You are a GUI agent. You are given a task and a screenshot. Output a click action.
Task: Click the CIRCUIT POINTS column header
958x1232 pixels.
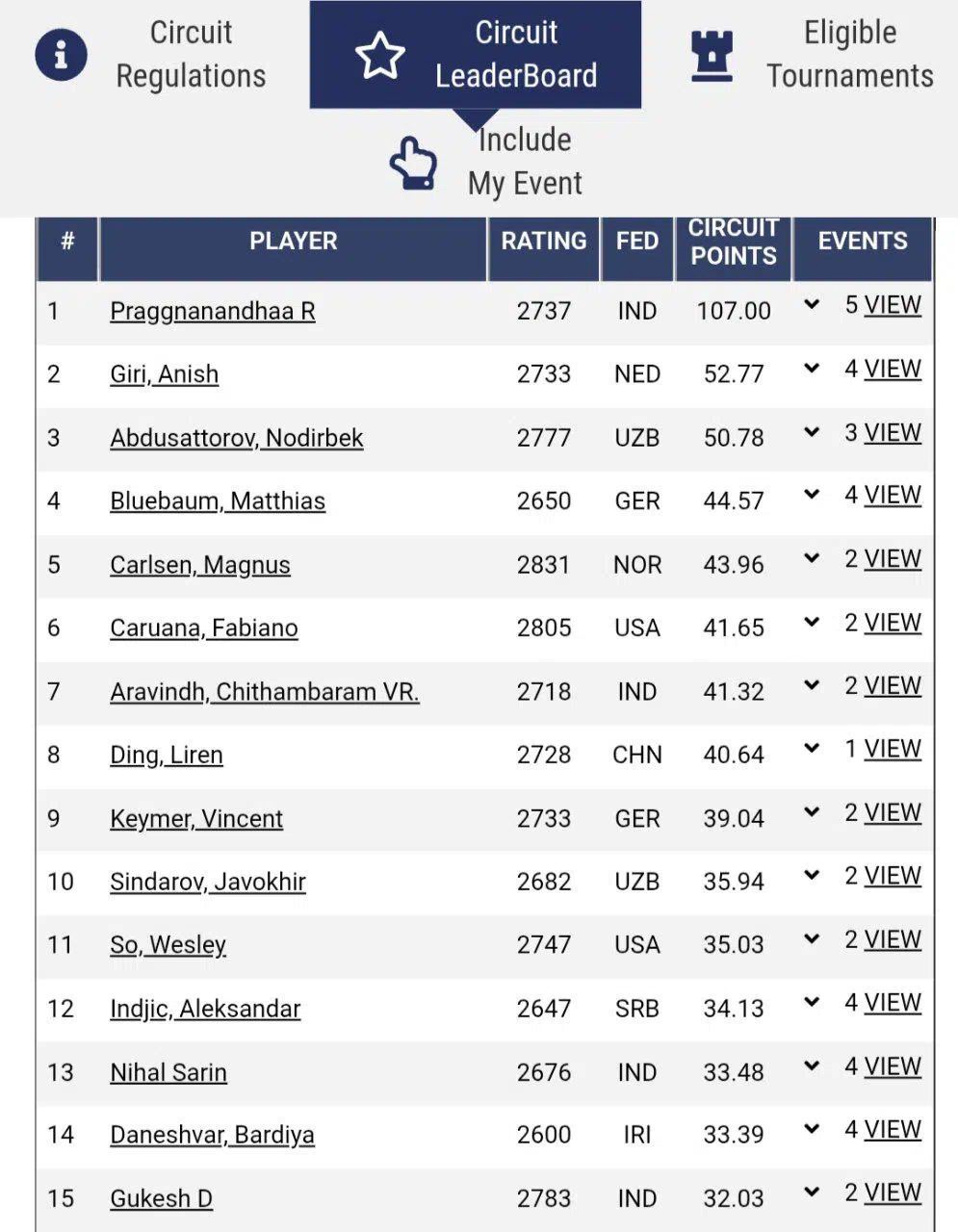[734, 242]
